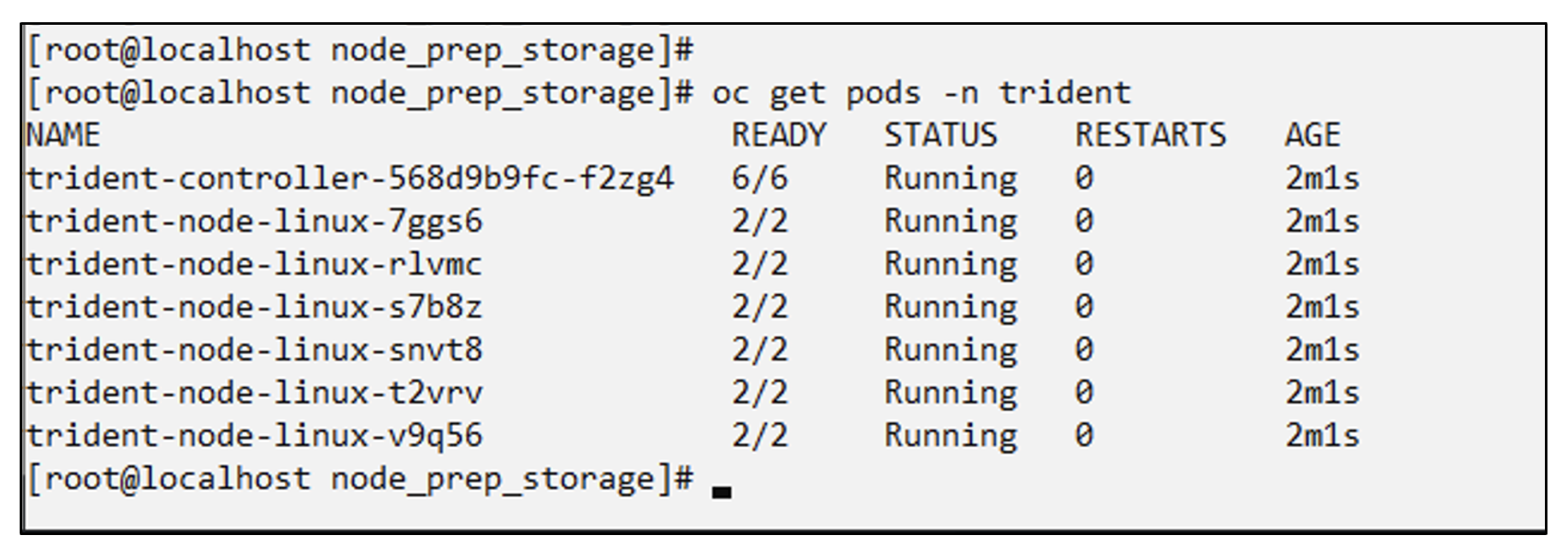Click pod name trident-node-linux-s7b8z
This screenshot has width=1568, height=547.
[254, 307]
